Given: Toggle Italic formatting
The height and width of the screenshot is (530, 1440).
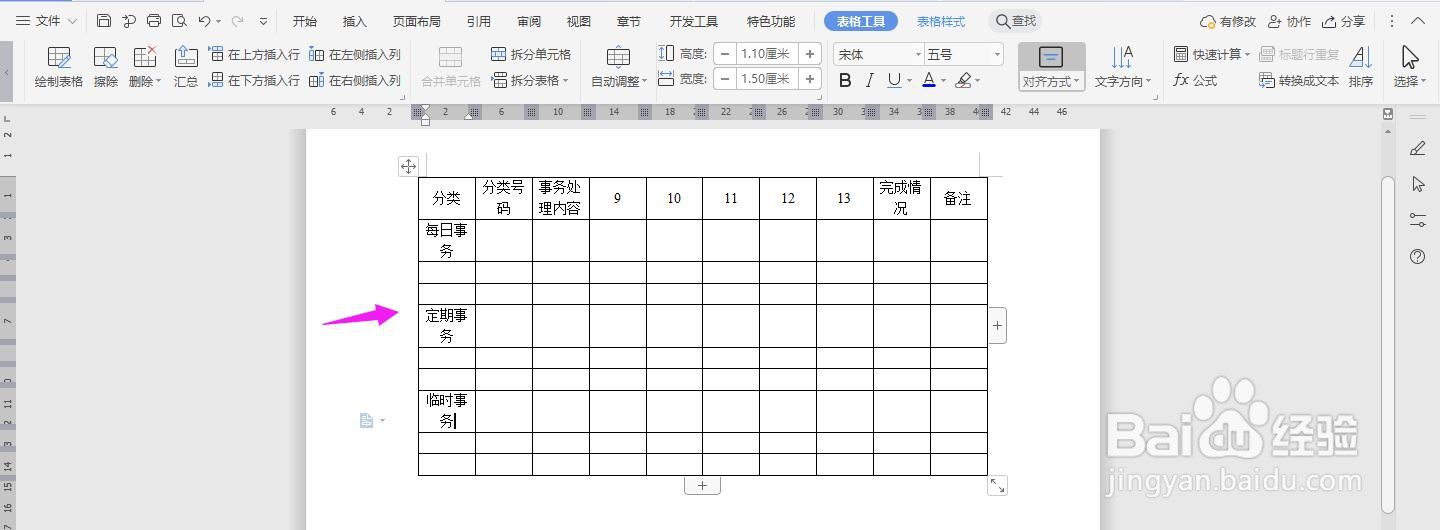Looking at the screenshot, I should pyautogui.click(x=869, y=80).
